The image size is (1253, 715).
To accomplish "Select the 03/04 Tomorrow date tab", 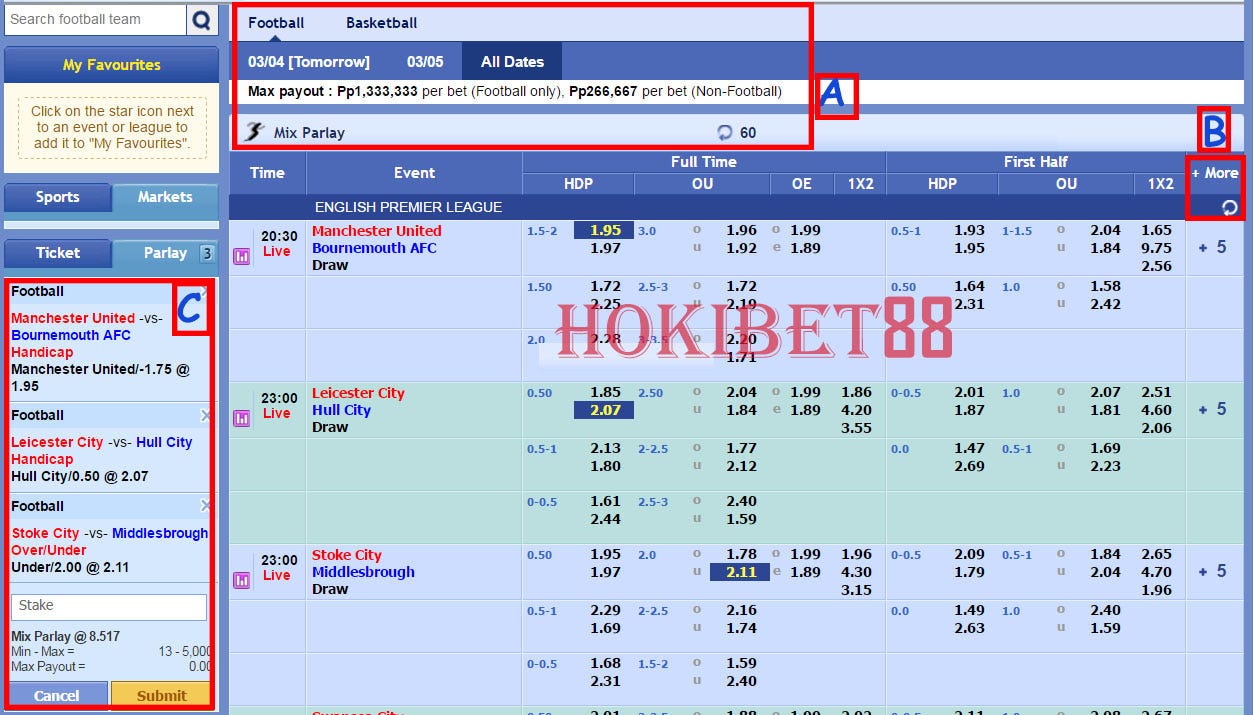I will [309, 62].
